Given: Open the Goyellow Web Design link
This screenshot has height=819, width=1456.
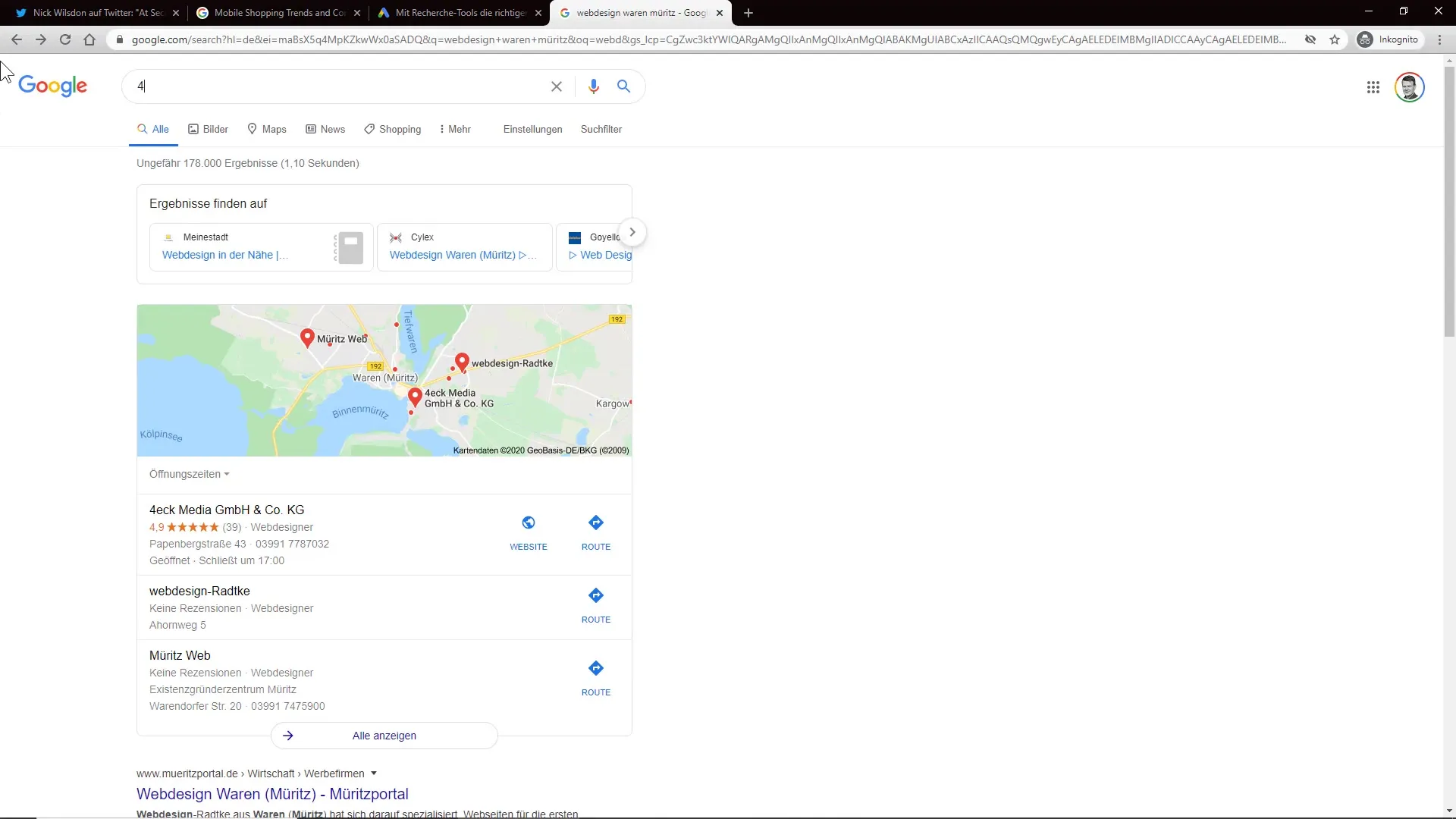Looking at the screenshot, I should click(600, 255).
